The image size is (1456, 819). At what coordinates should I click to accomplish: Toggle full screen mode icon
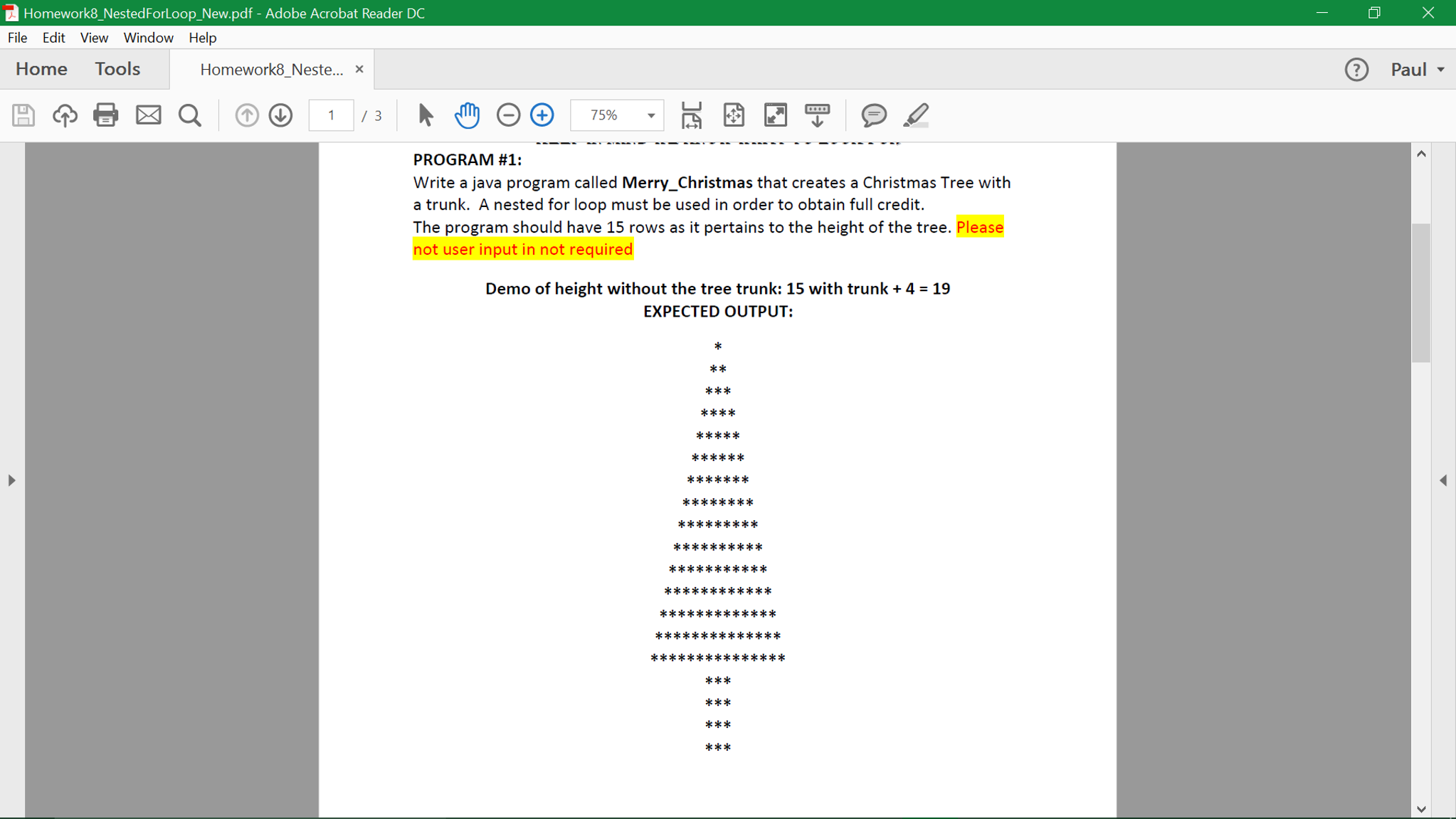(775, 115)
